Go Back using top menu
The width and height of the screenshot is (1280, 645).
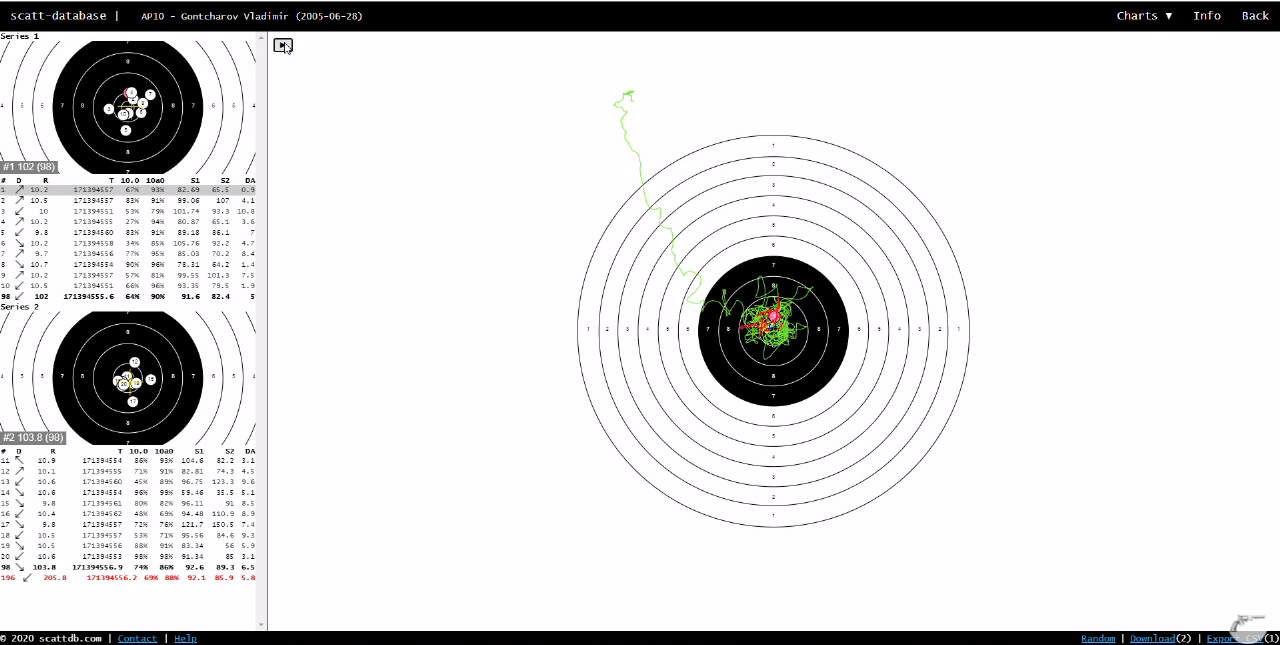1254,16
